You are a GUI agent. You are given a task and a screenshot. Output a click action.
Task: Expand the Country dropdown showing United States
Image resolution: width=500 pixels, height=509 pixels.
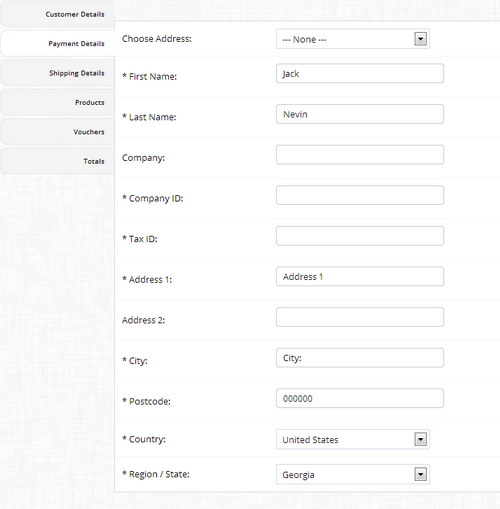[x=353, y=439]
